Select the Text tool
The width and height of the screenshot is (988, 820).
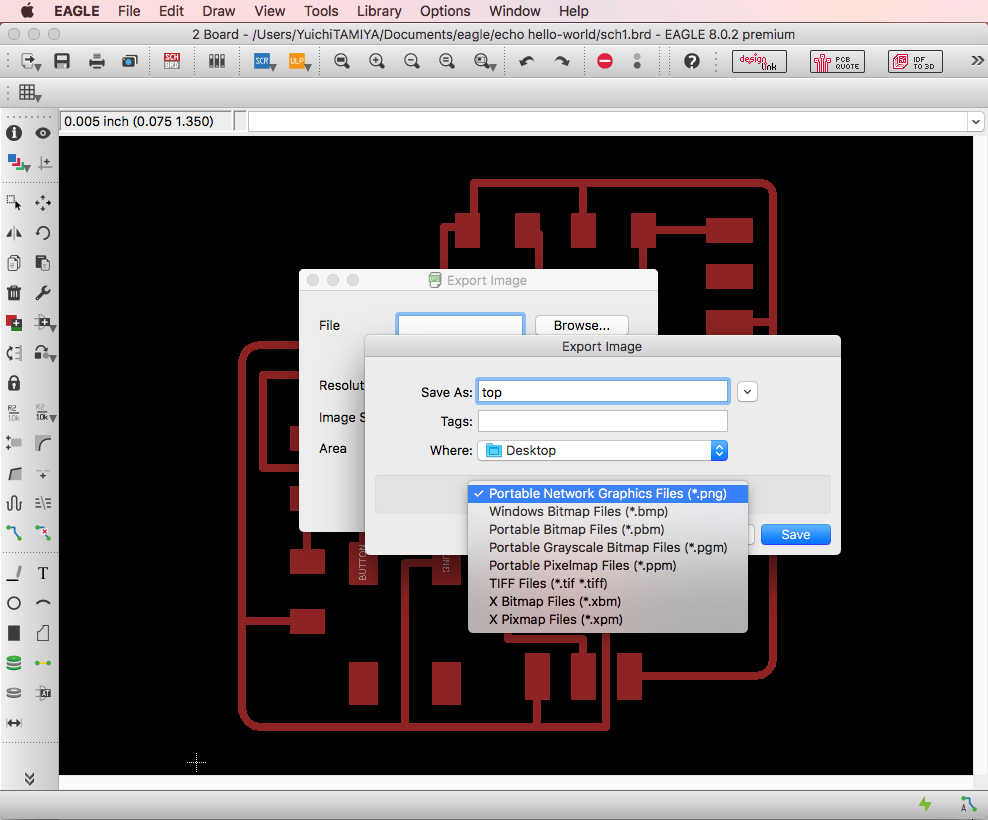[x=43, y=573]
